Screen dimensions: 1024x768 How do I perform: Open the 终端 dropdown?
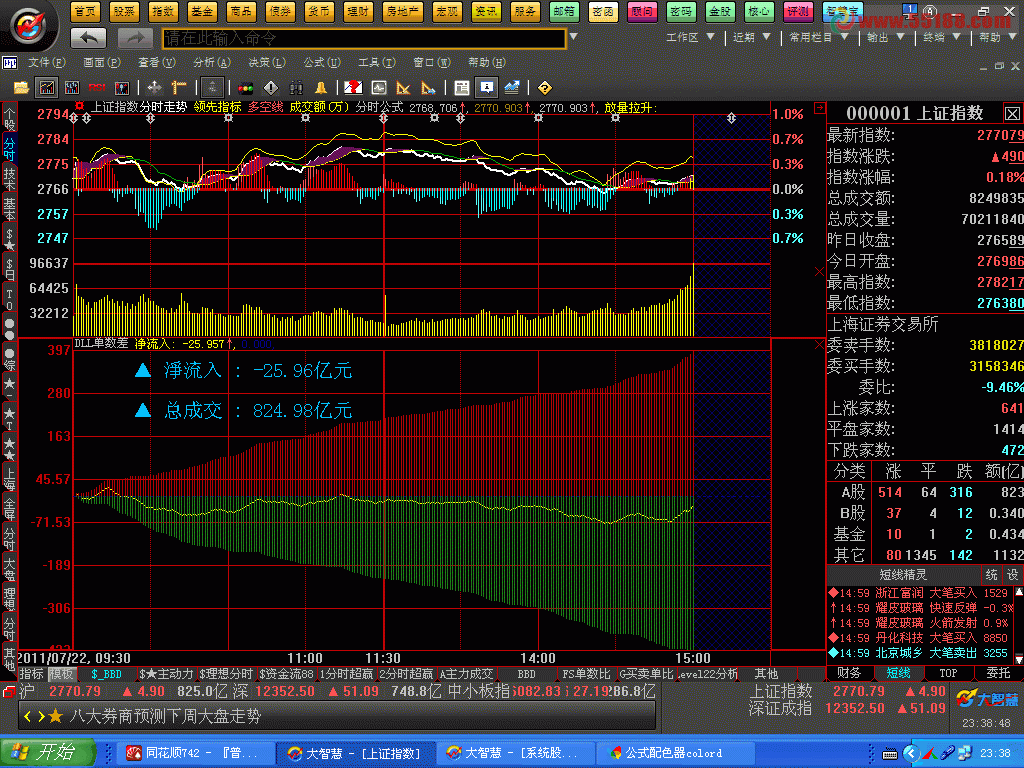pos(941,37)
